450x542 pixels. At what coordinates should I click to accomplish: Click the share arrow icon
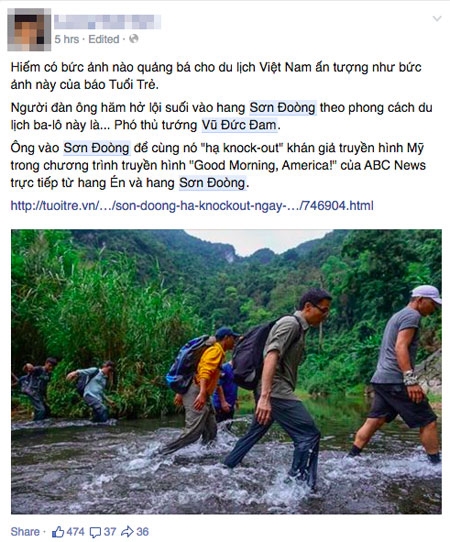127,532
